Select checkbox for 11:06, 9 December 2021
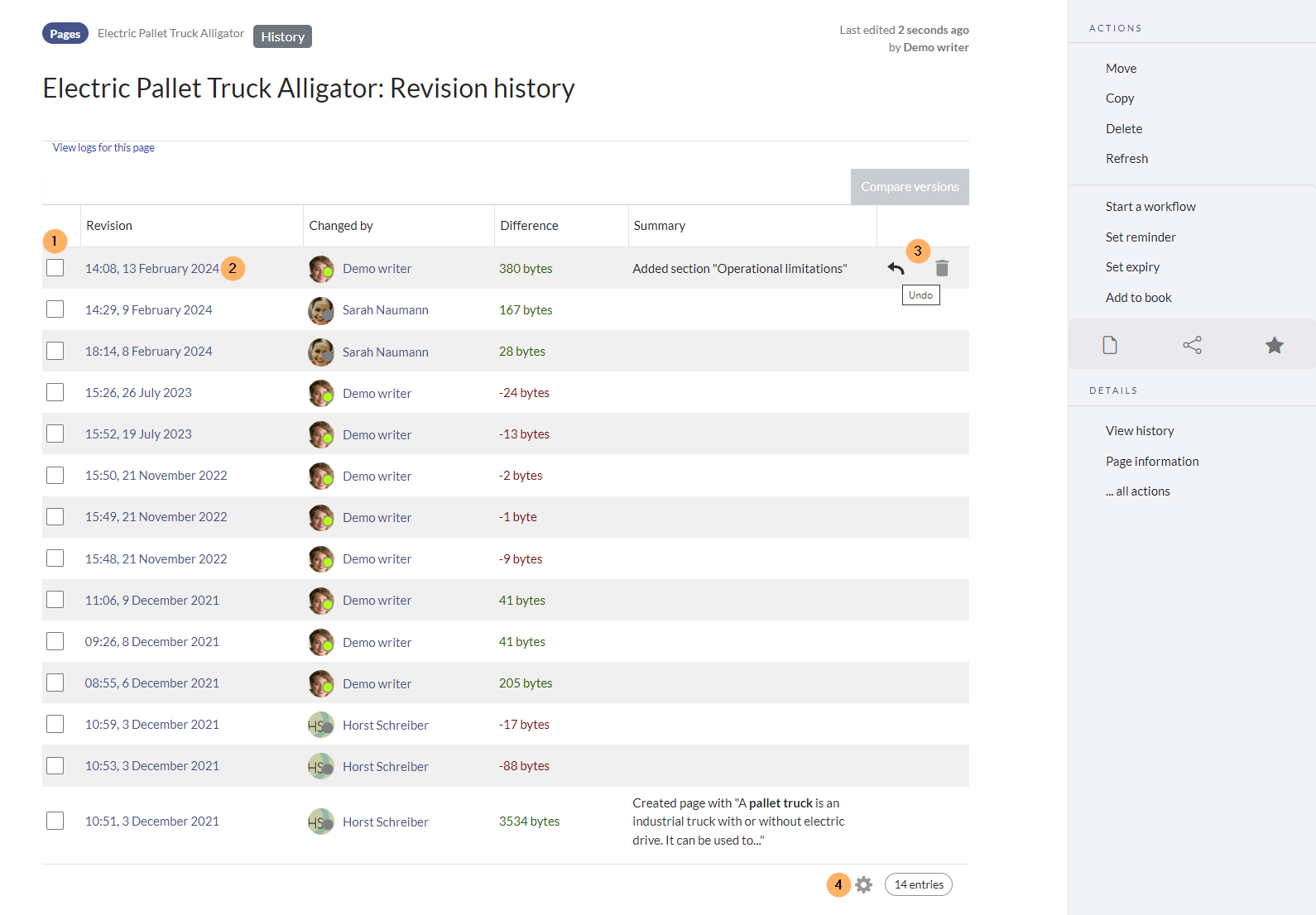This screenshot has width=1316, height=915. coord(55,600)
